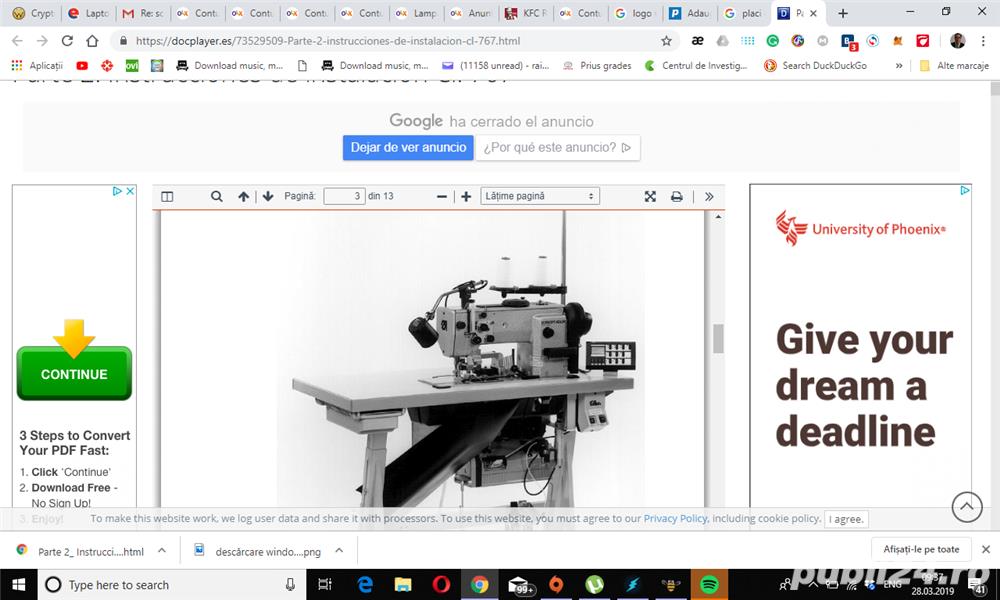Zoom in on the PDF document
Viewport: 1000px width, 600px height.
(x=466, y=197)
